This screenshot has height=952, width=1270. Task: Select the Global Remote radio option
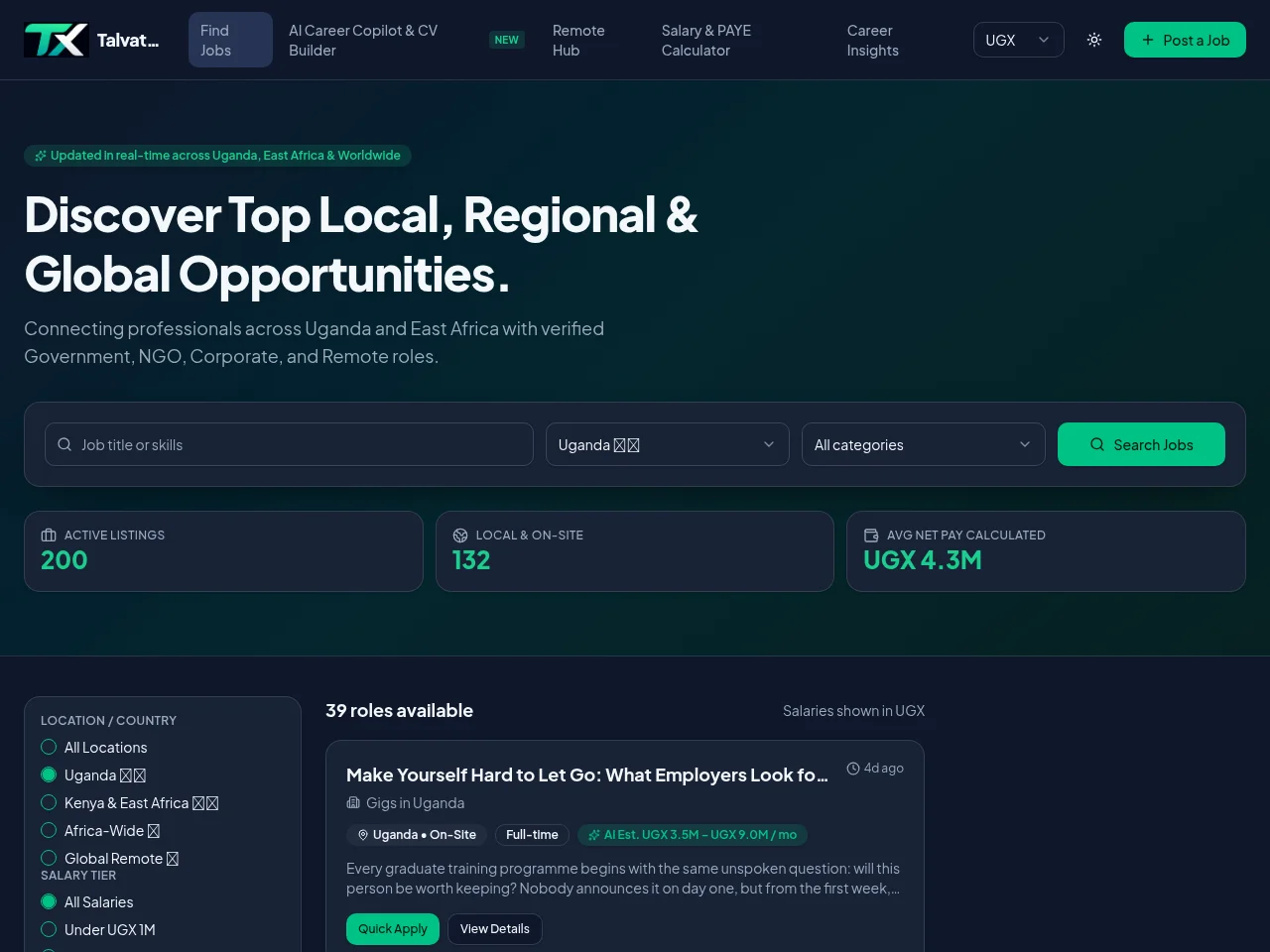[49, 858]
